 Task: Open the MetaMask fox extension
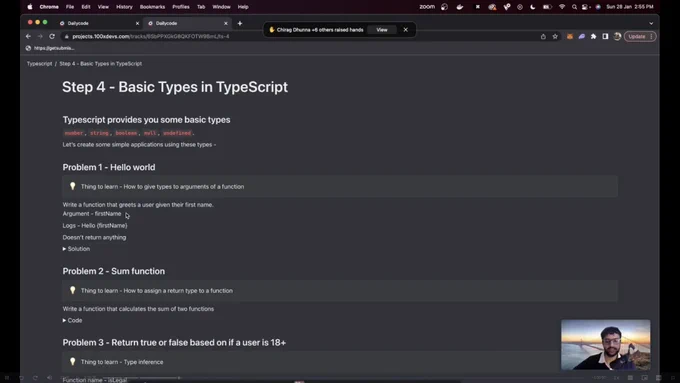570,36
